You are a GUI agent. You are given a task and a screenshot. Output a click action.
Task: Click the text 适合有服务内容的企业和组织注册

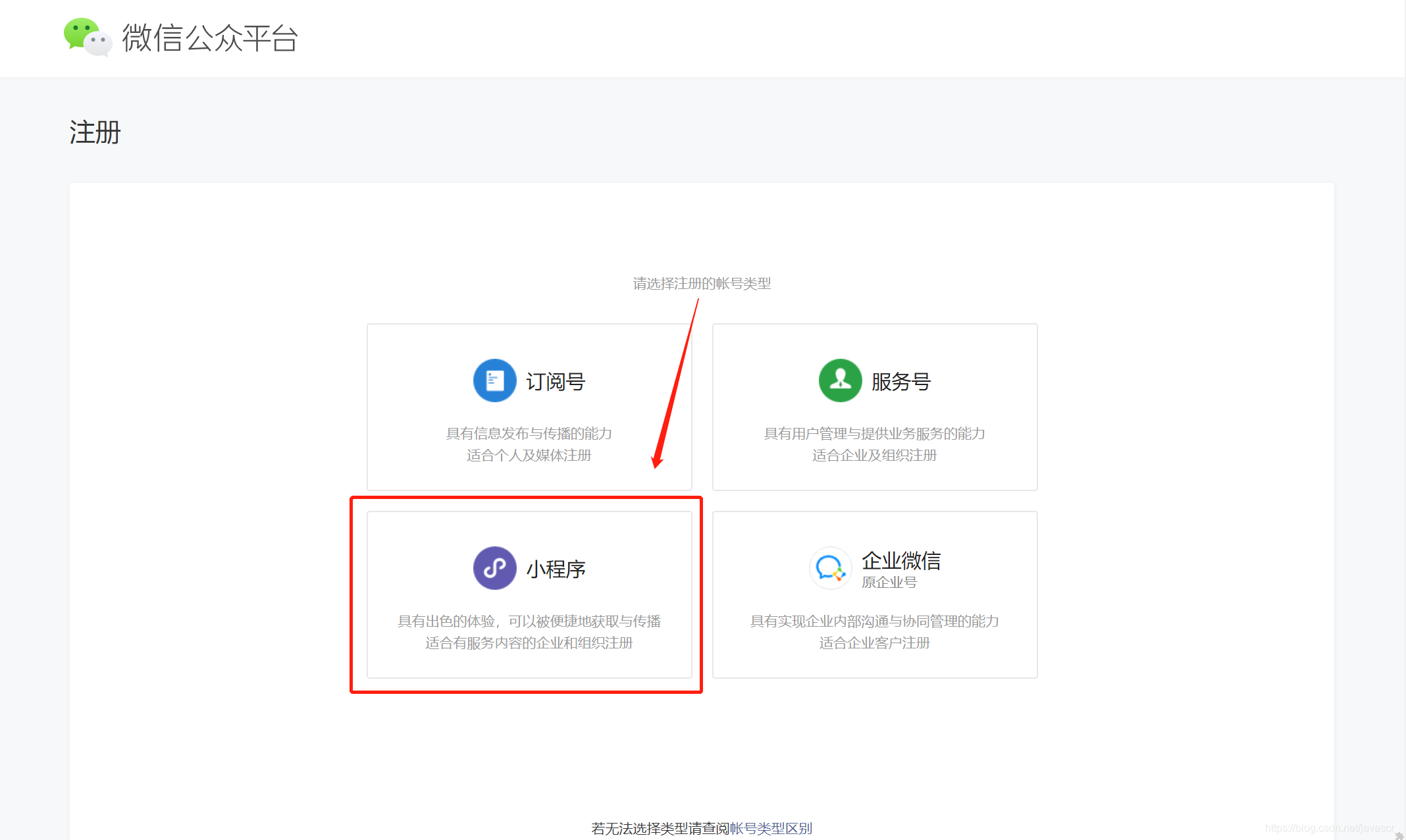coord(529,643)
